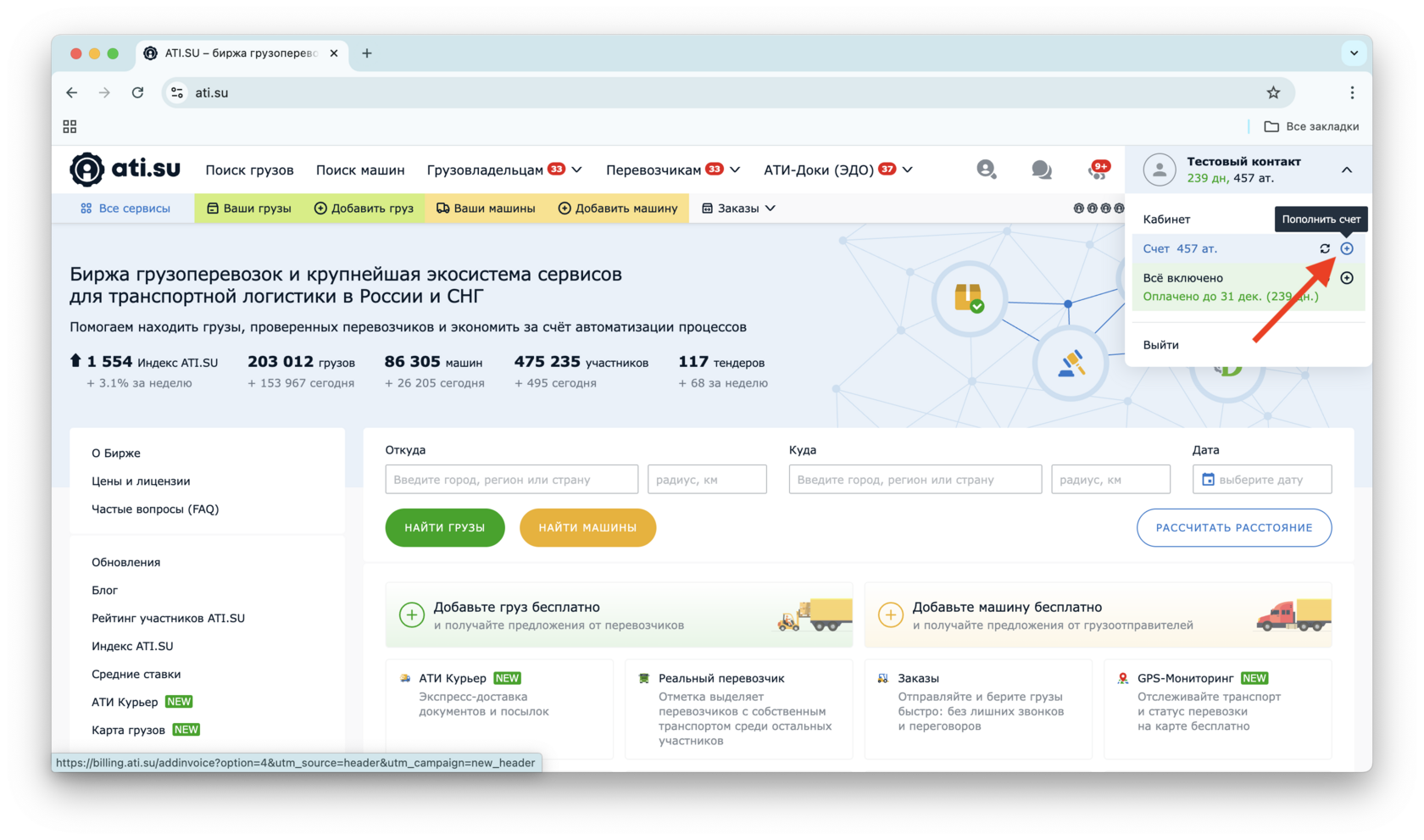Open notifications icon with 9+ badge
The image size is (1424, 840).
pos(1098,170)
